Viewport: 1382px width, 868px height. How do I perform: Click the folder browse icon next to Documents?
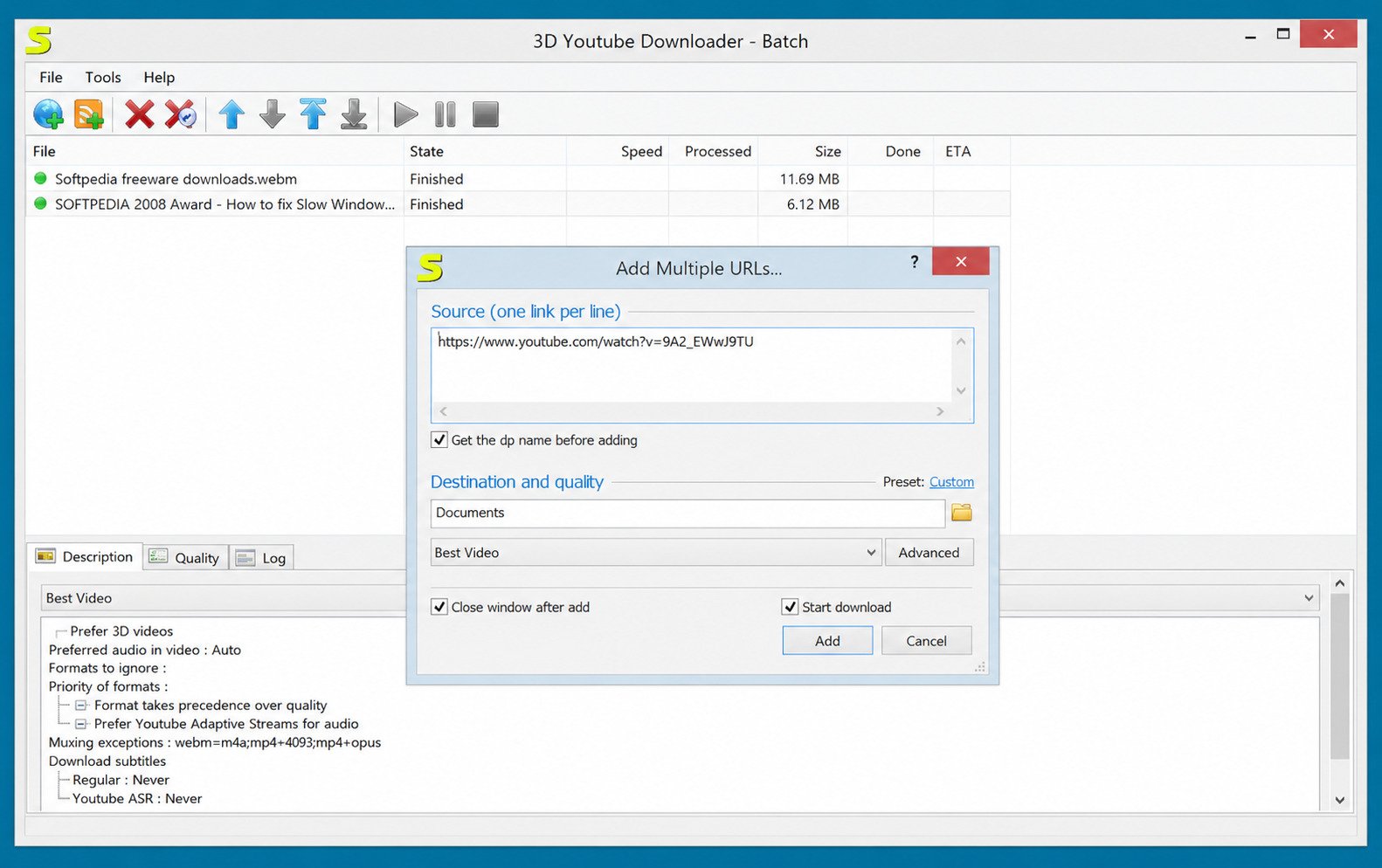(x=961, y=513)
